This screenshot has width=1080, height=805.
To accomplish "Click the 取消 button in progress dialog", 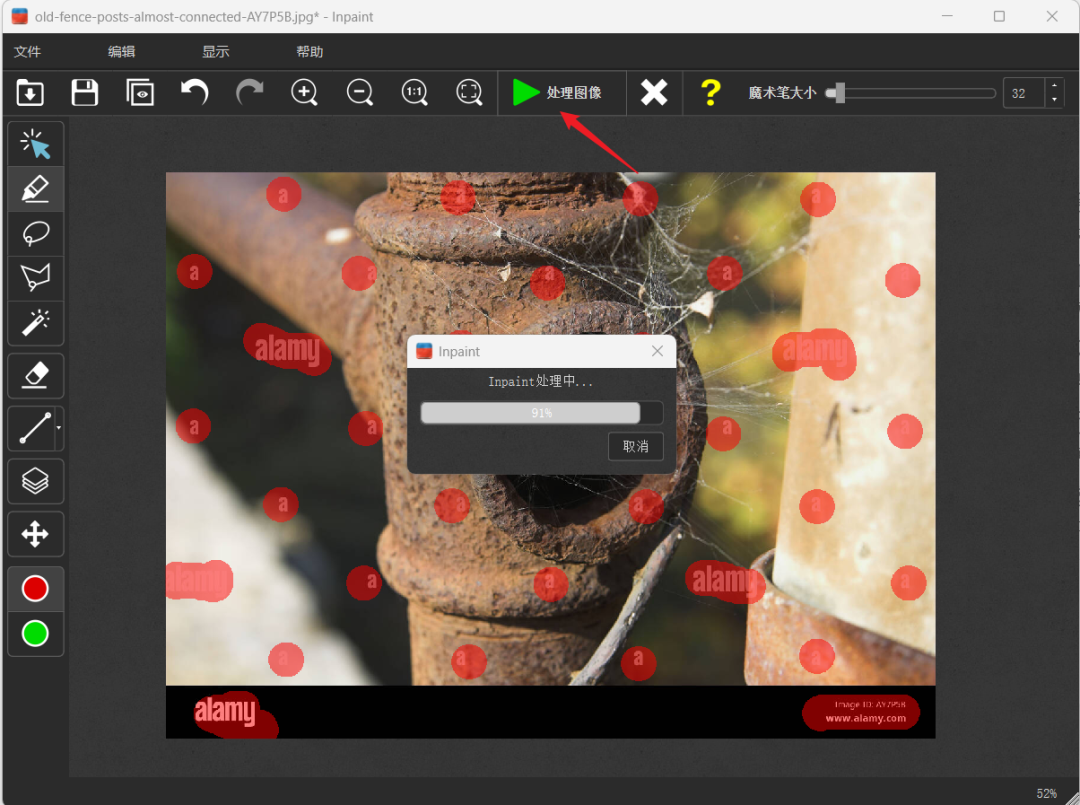I will tap(635, 446).
